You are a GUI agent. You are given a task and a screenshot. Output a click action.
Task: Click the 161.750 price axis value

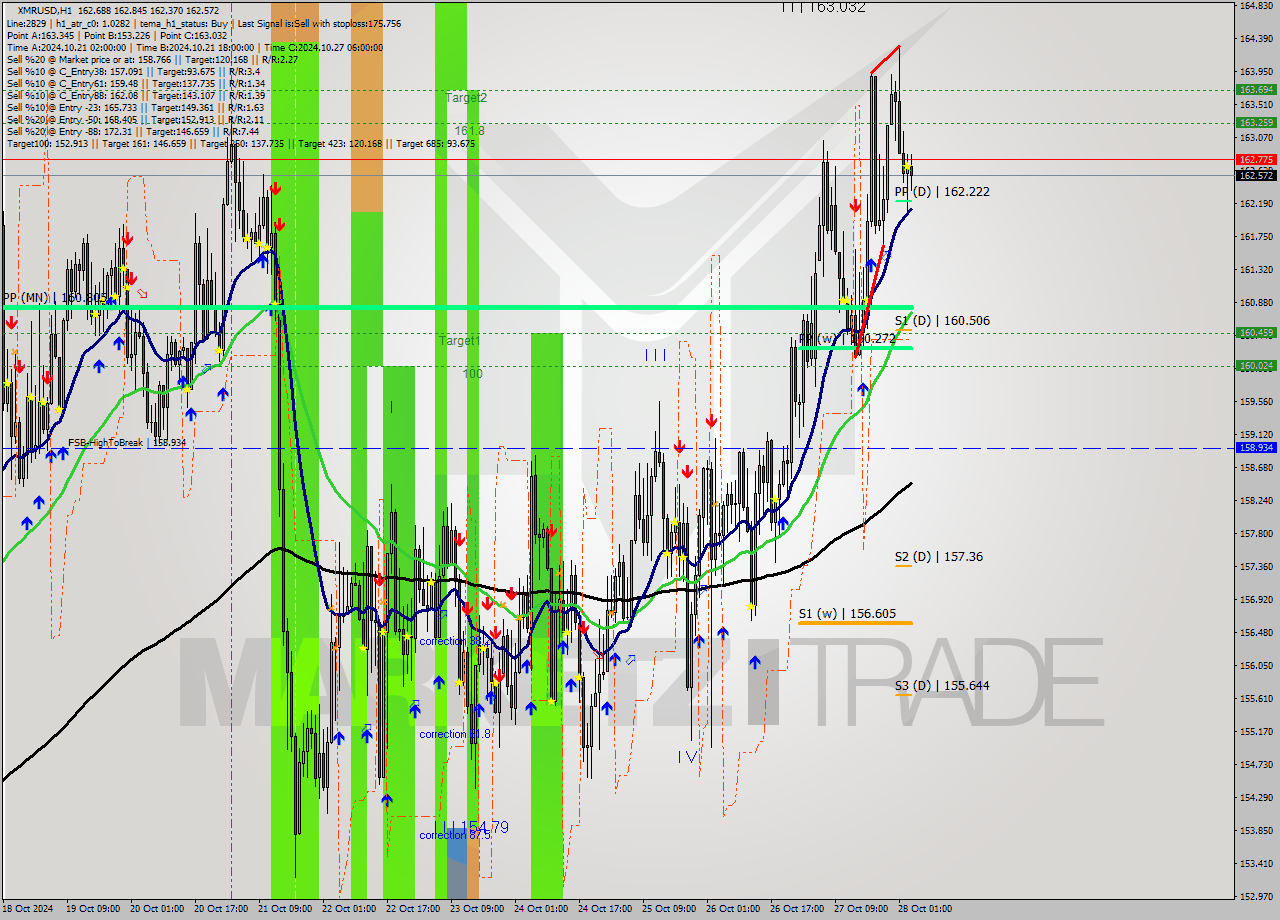[1255, 237]
